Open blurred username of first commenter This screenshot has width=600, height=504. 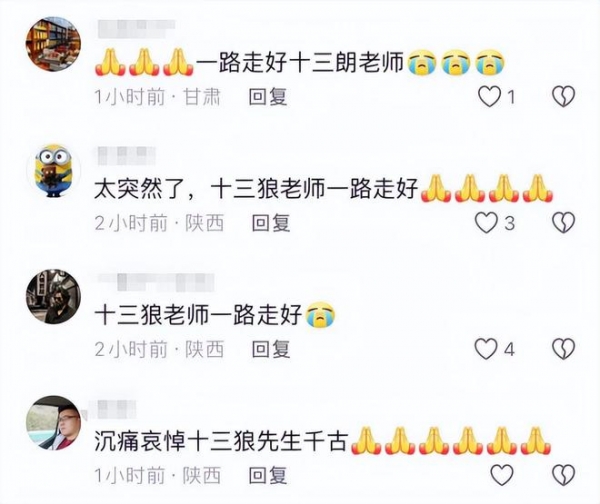(136, 29)
